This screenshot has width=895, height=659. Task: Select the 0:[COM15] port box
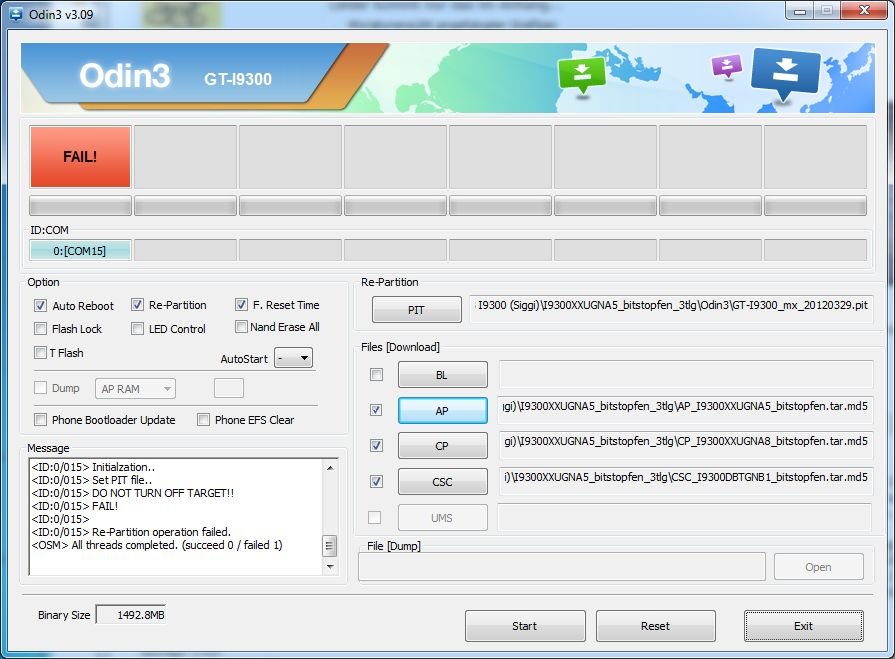(80, 250)
